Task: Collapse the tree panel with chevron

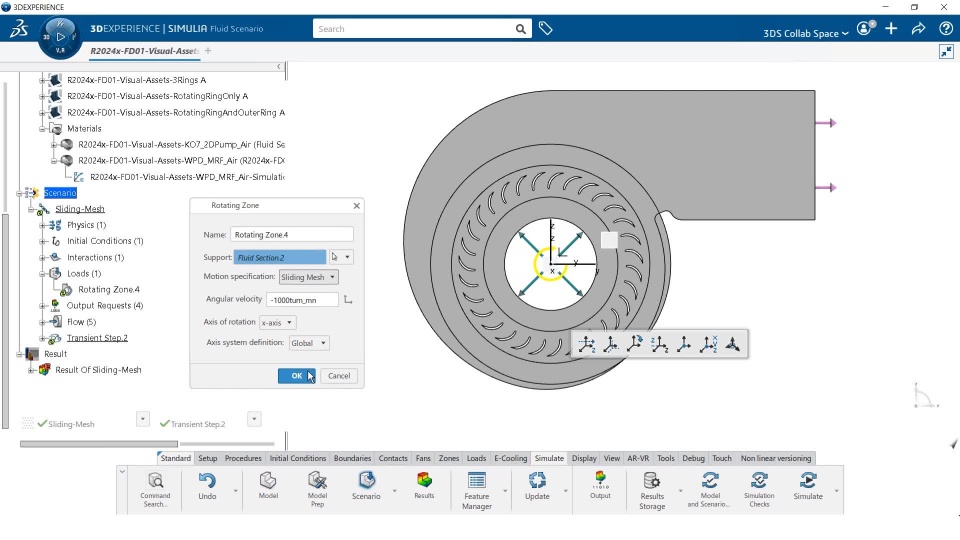Action: point(279,67)
